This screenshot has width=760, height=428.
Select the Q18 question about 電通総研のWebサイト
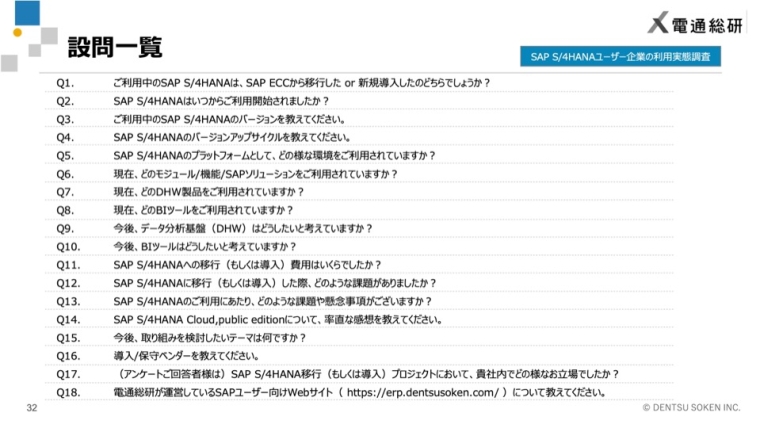(360, 393)
